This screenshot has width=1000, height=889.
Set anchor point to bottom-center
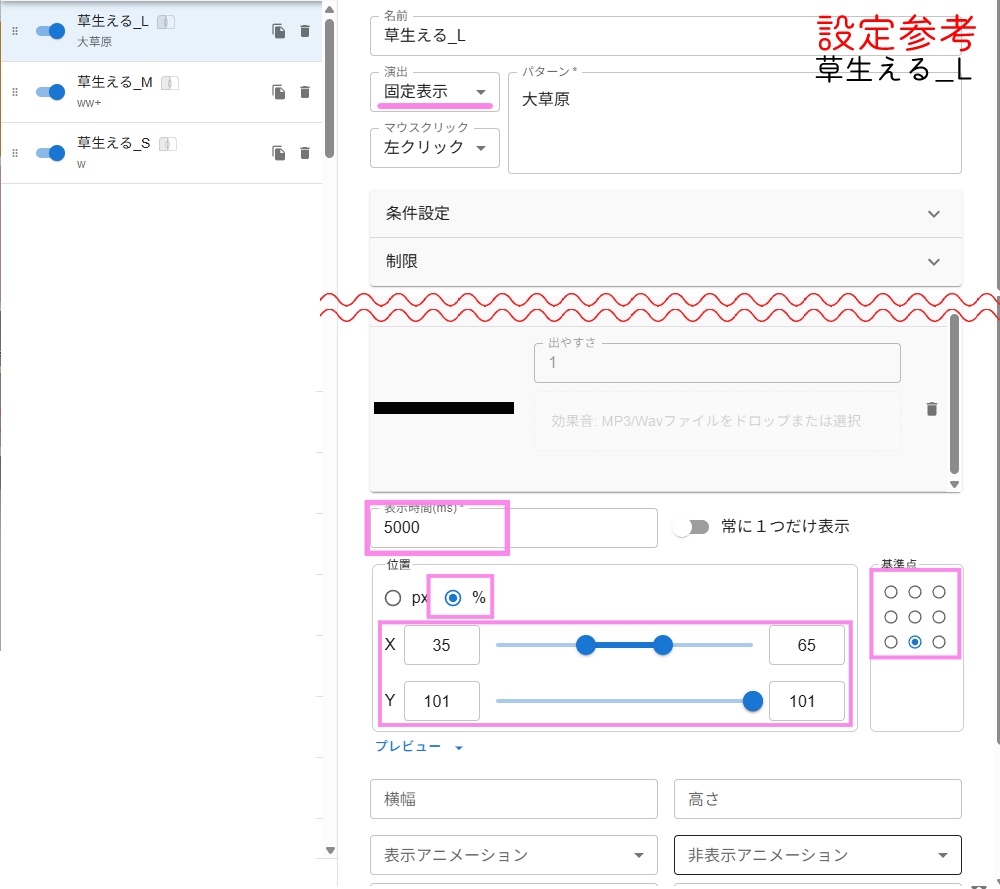915,642
